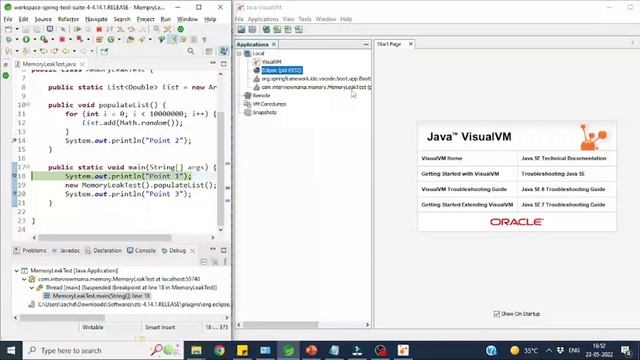Fold the populateList method at line 10

(x=28, y=104)
